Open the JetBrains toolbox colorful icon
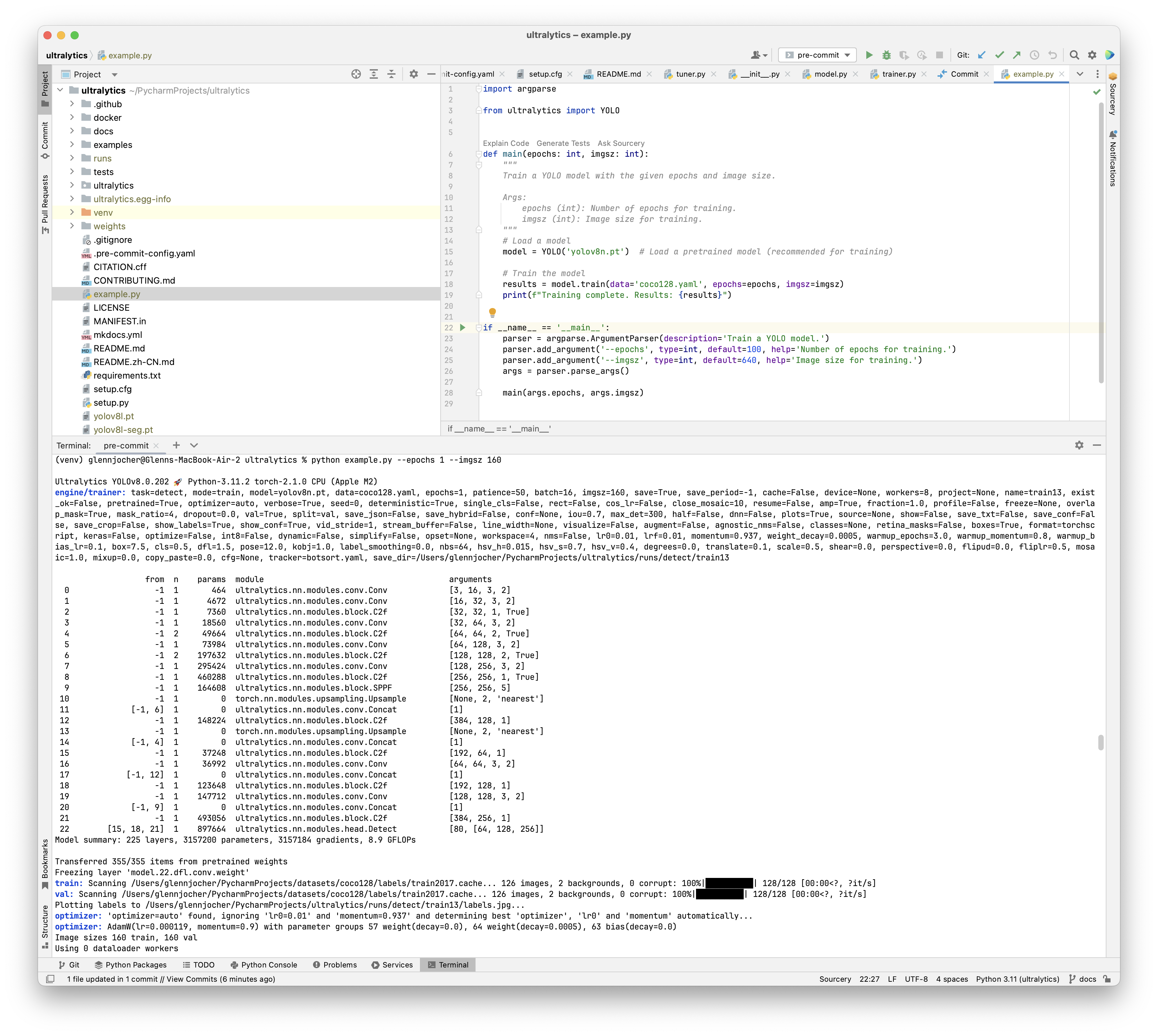Viewport: 1158px width, 1036px height. (1109, 55)
